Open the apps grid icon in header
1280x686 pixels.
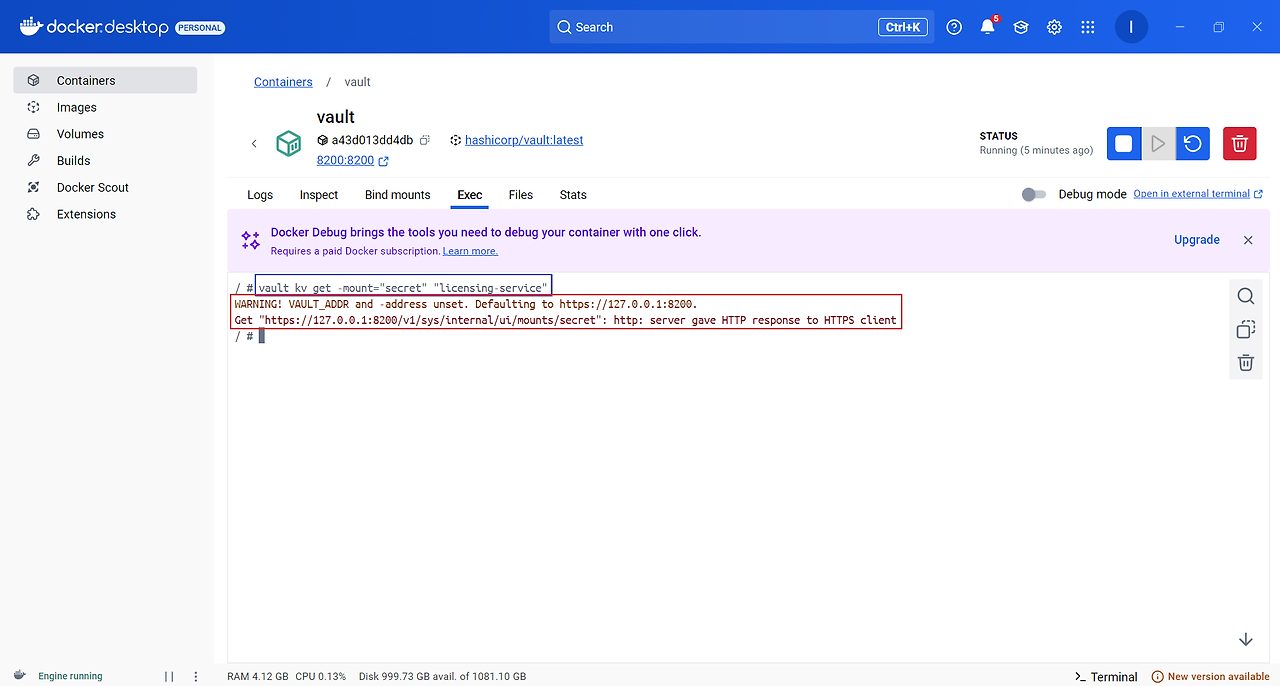click(1088, 27)
